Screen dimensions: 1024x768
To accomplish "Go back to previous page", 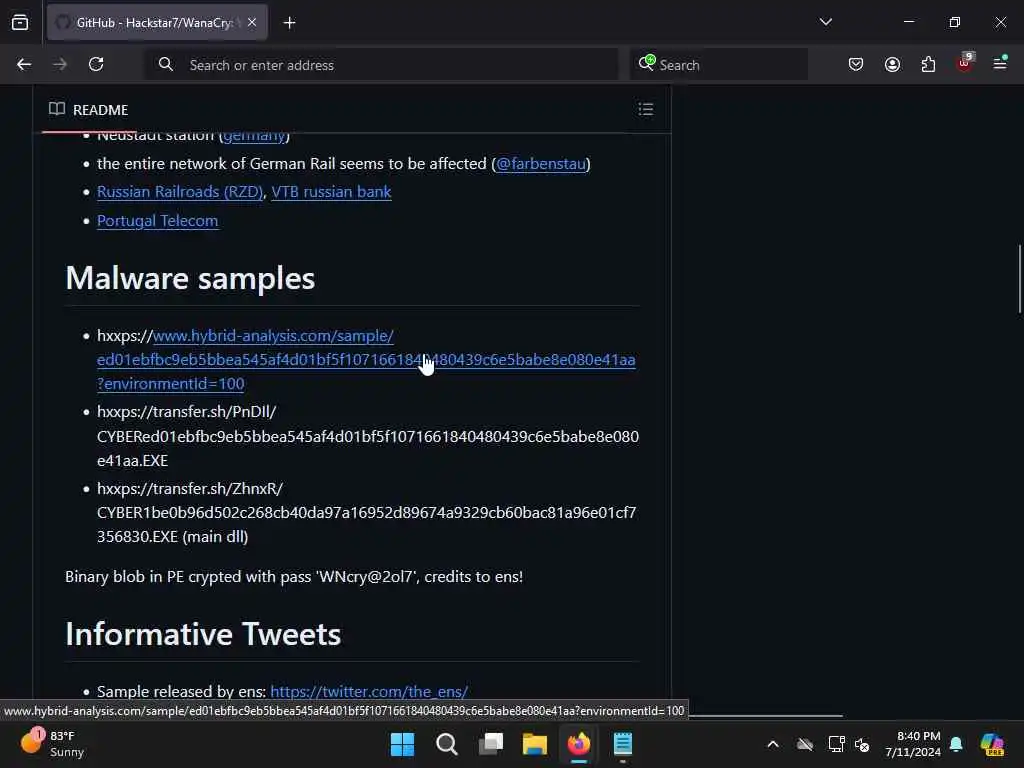I will [x=24, y=65].
